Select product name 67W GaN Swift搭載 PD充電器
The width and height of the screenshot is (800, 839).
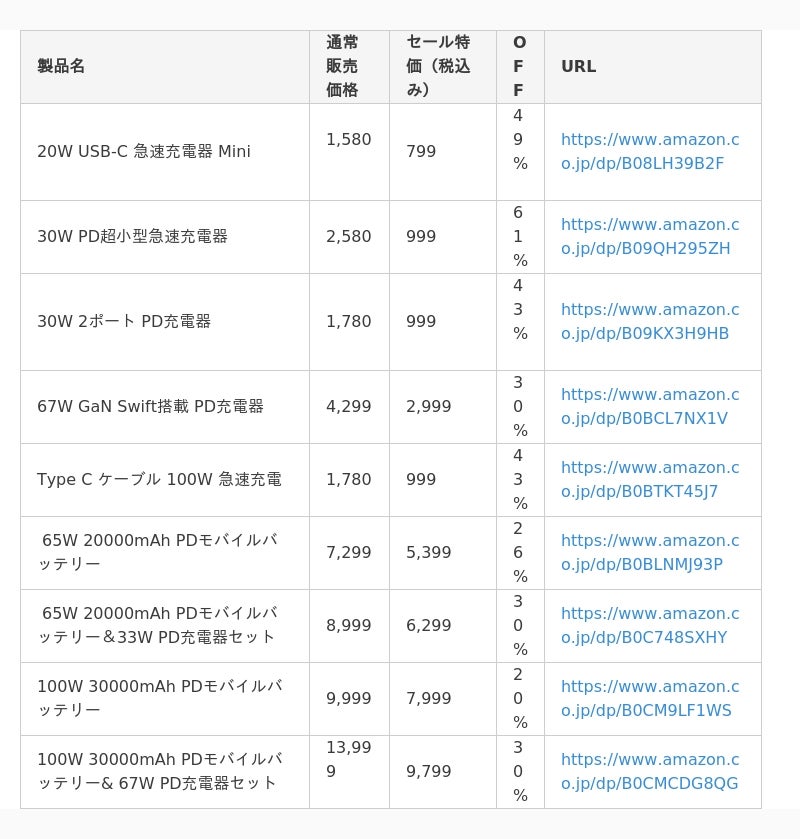point(150,407)
